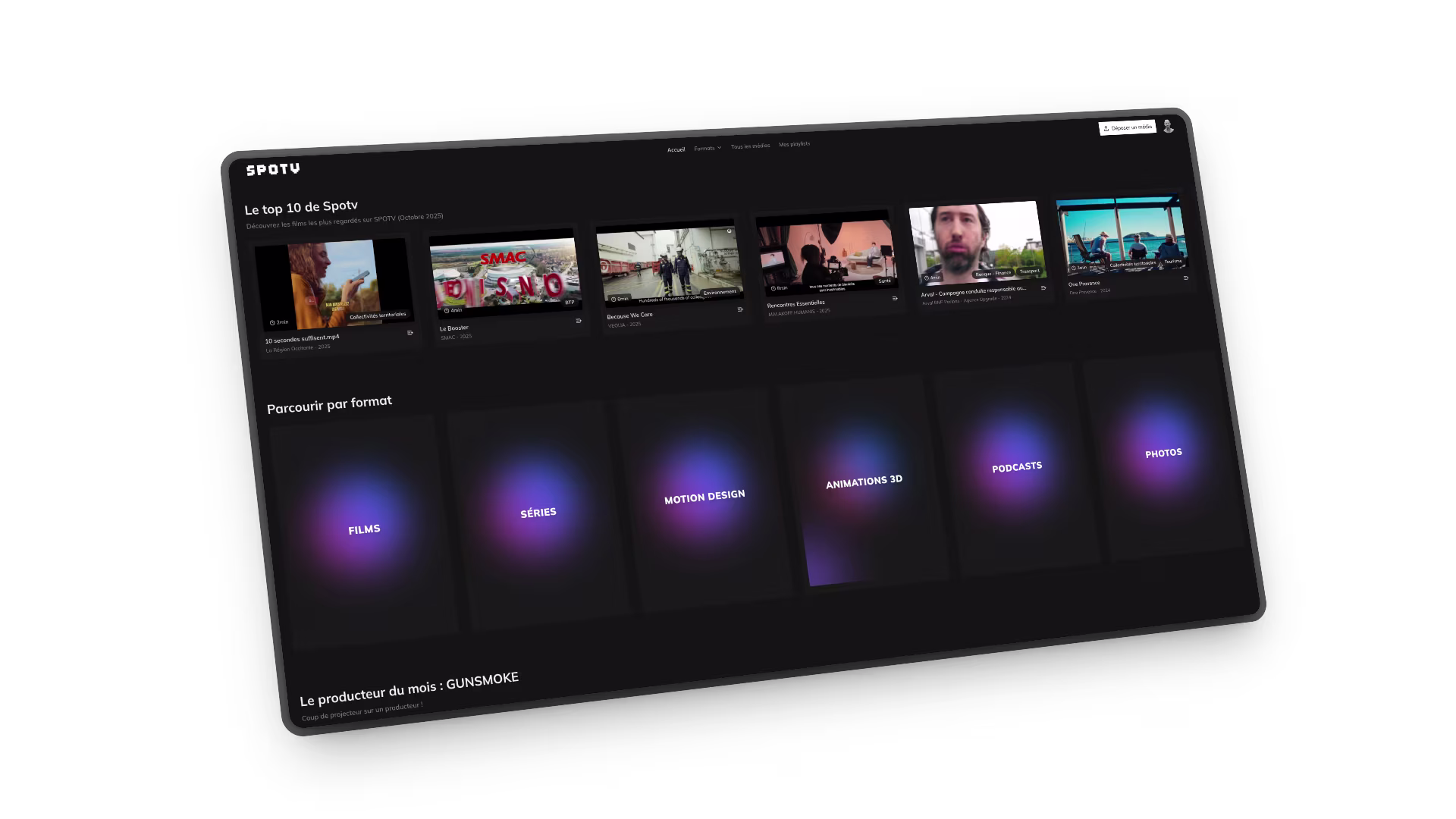Click playlist icon for One Provence
1456x819 pixels.
point(1186,278)
